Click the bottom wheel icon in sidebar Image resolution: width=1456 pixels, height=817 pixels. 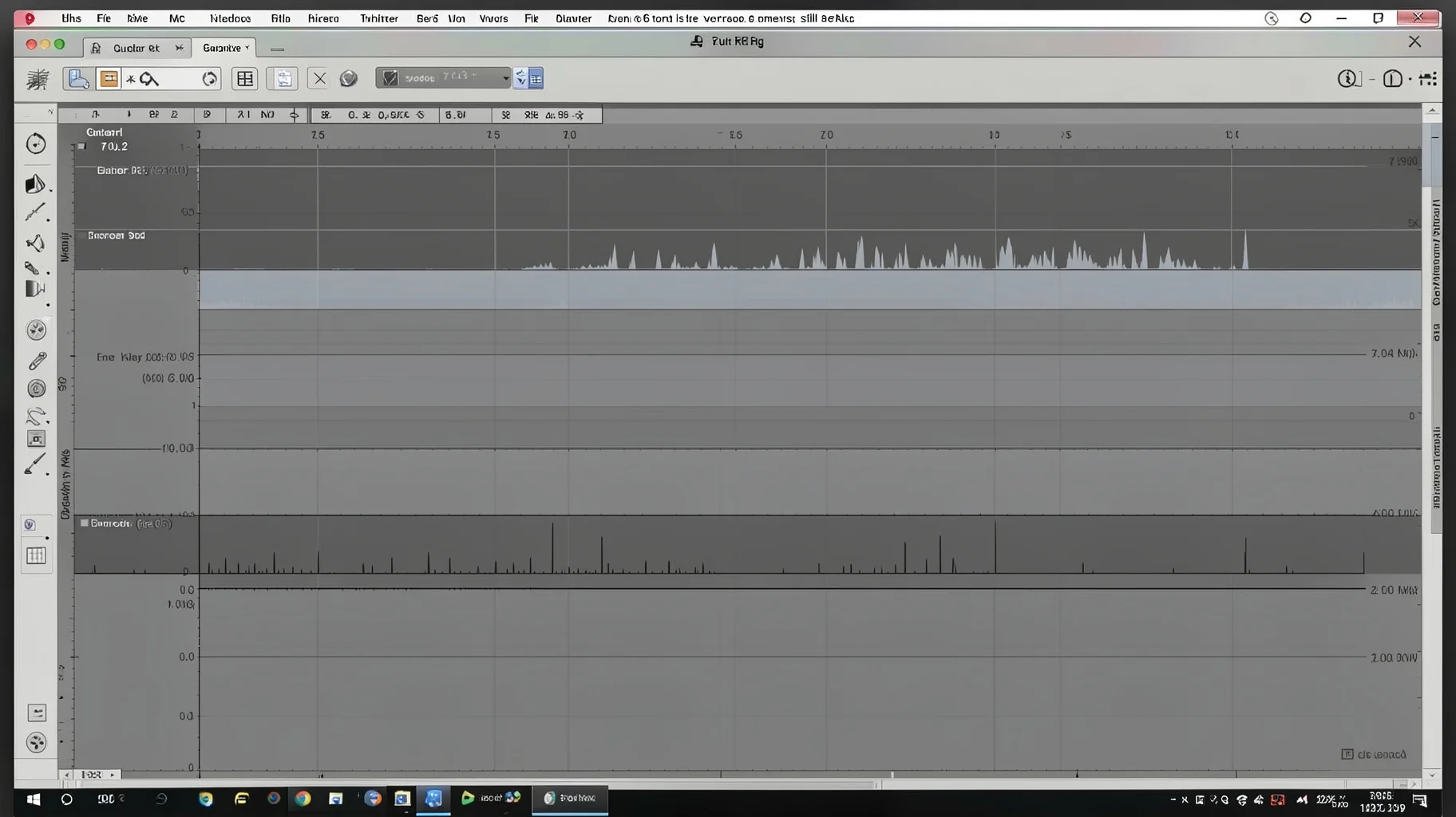(x=37, y=743)
